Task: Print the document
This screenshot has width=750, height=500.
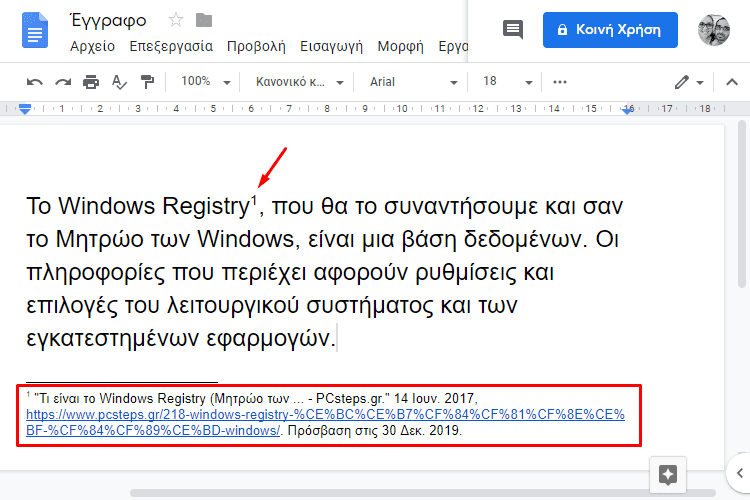Action: tap(91, 82)
